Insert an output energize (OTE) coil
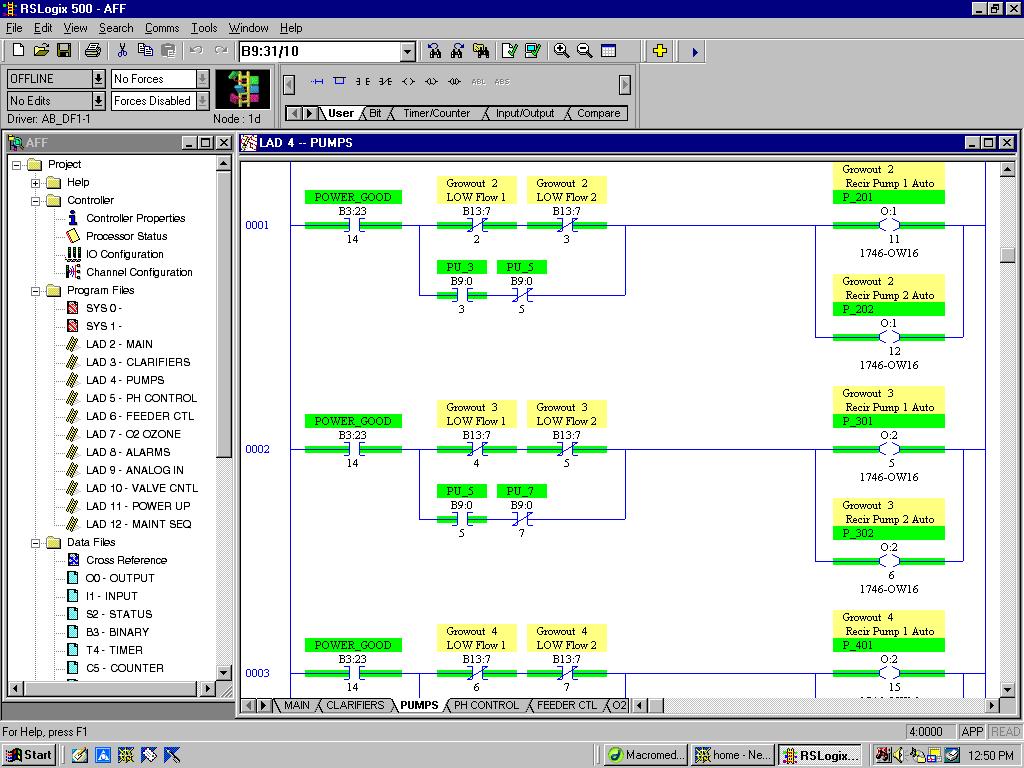The height and width of the screenshot is (768, 1024). pyautogui.click(x=408, y=82)
